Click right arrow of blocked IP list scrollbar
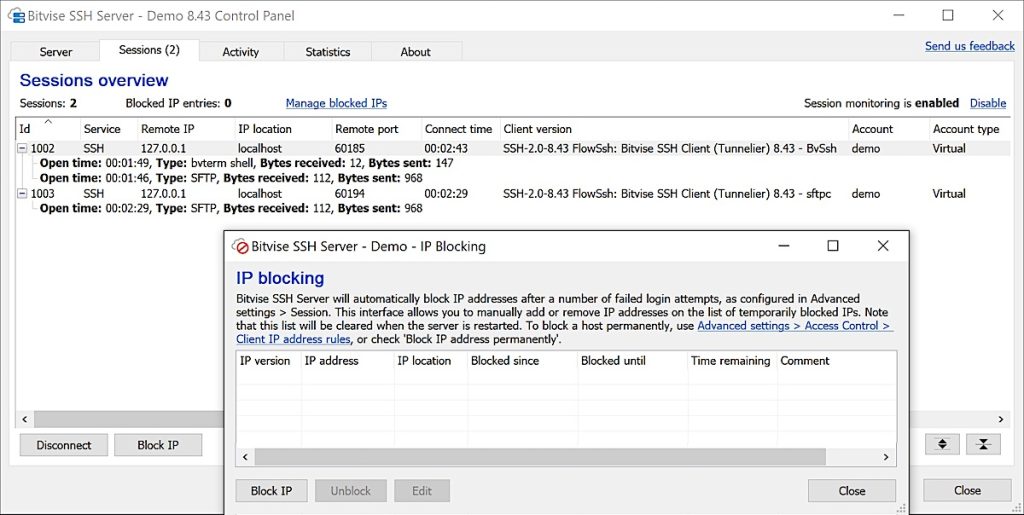This screenshot has width=1024, height=515. (x=886, y=457)
